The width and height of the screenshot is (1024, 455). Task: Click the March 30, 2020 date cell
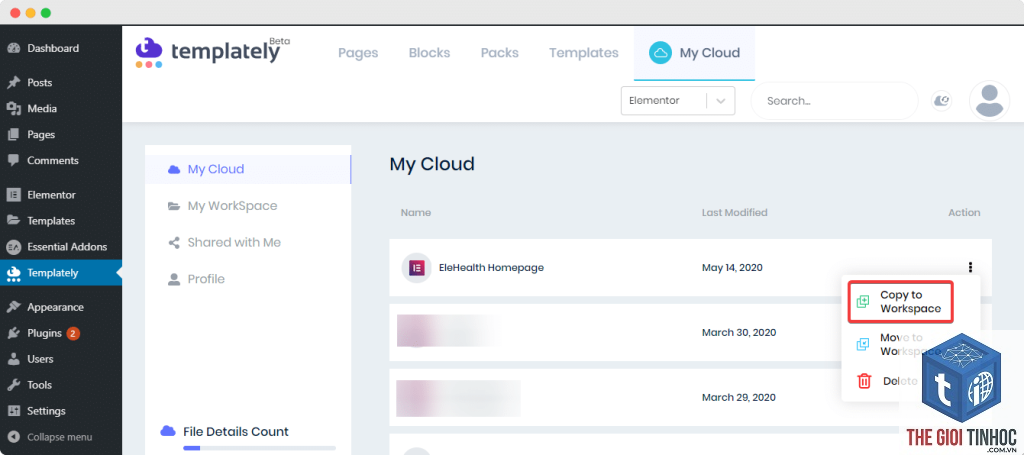[x=739, y=333]
